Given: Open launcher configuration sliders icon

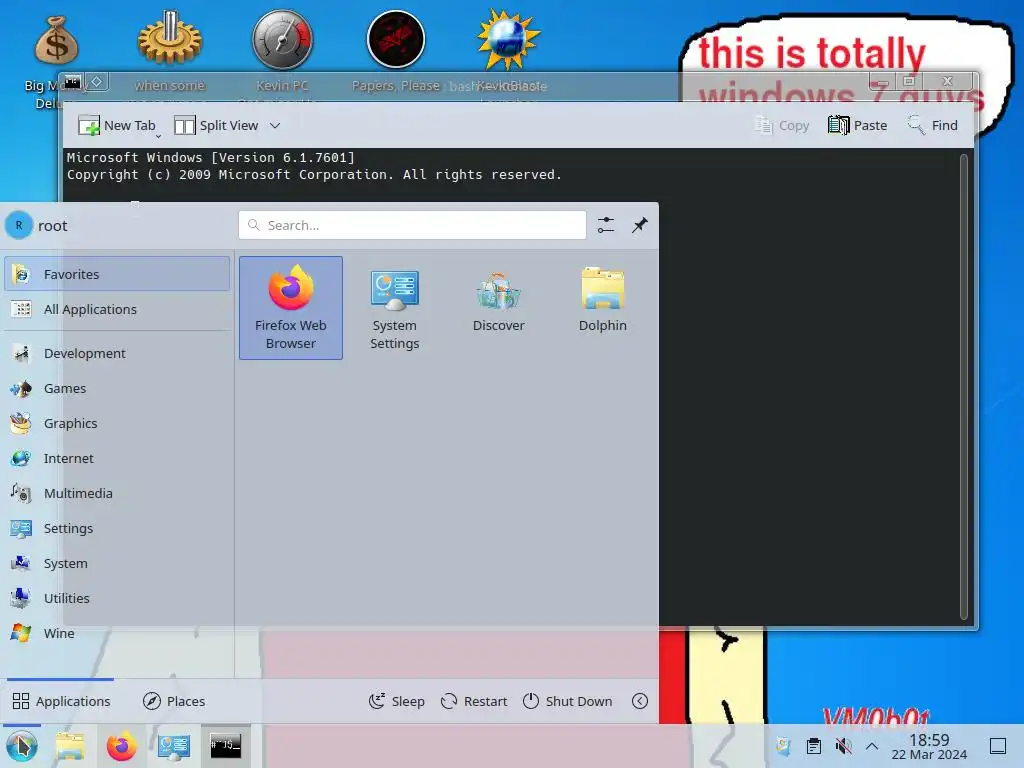Looking at the screenshot, I should point(606,225).
